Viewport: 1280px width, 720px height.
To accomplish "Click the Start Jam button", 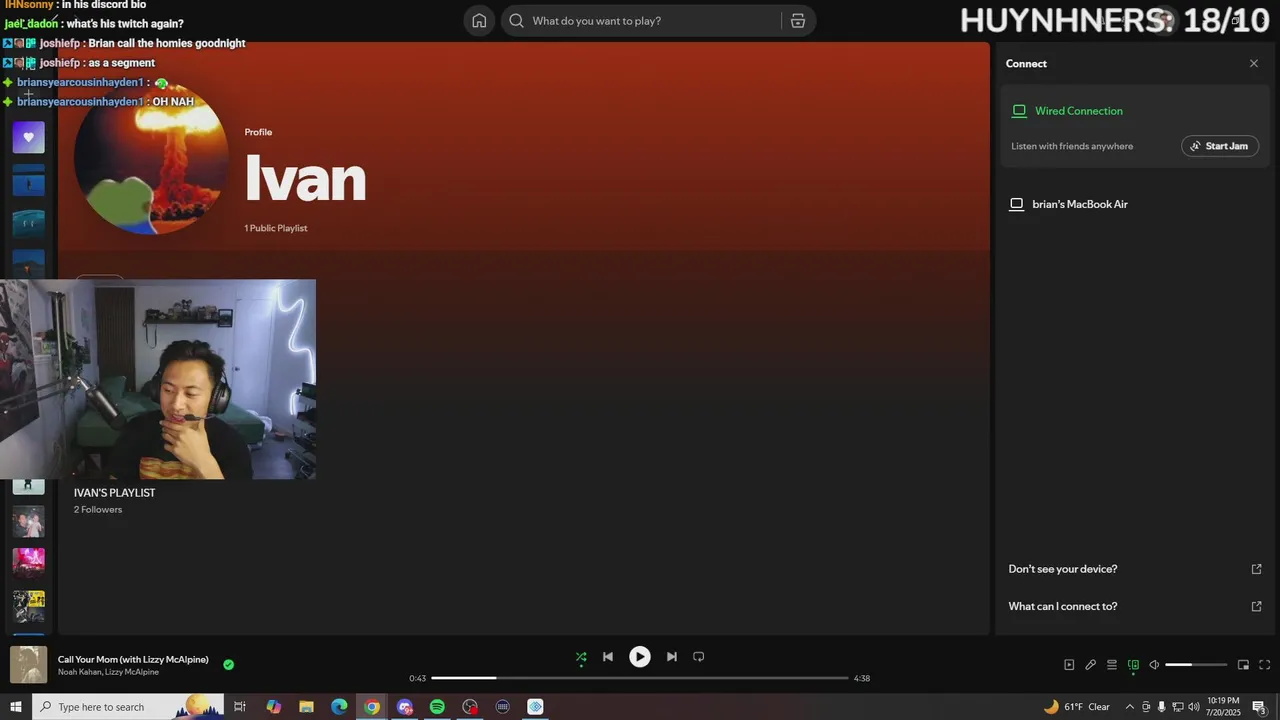I will pyautogui.click(x=1220, y=146).
